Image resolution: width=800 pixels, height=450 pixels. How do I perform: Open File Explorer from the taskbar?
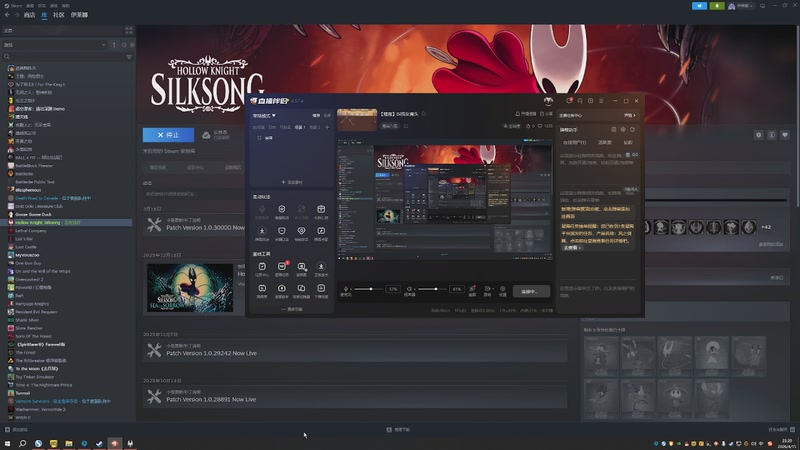click(x=69, y=443)
